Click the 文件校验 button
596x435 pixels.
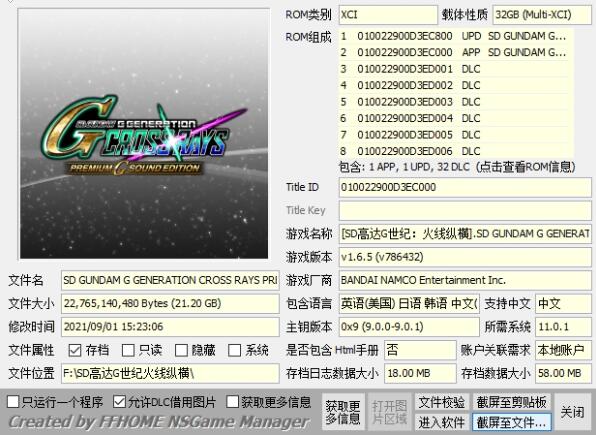(442, 402)
